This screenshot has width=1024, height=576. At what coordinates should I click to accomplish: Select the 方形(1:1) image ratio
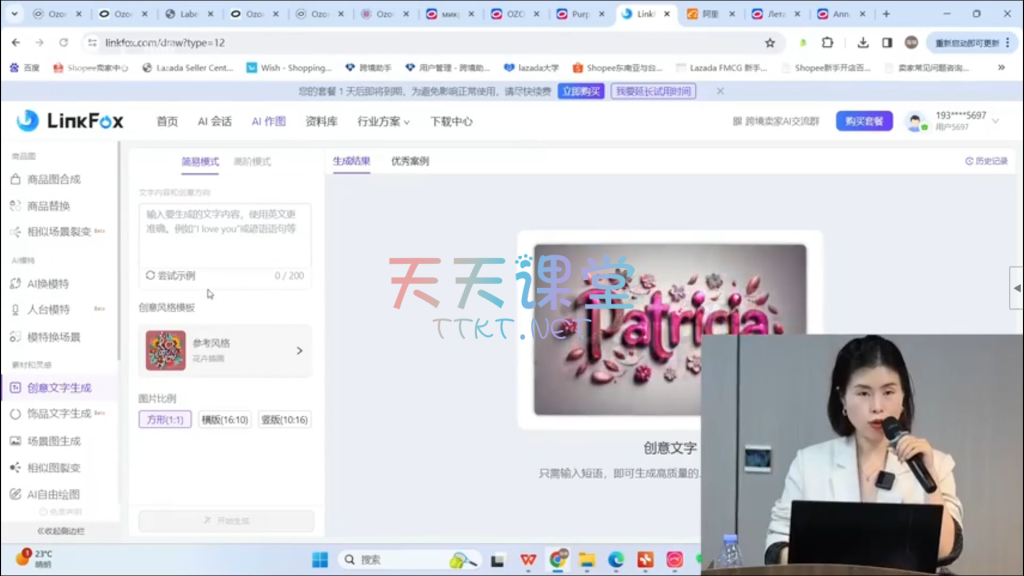point(165,420)
